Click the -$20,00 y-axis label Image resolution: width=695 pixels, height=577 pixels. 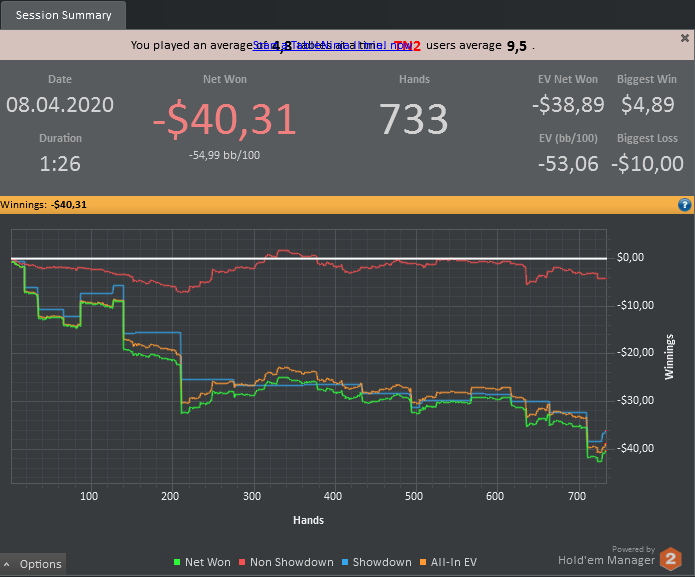(635, 352)
